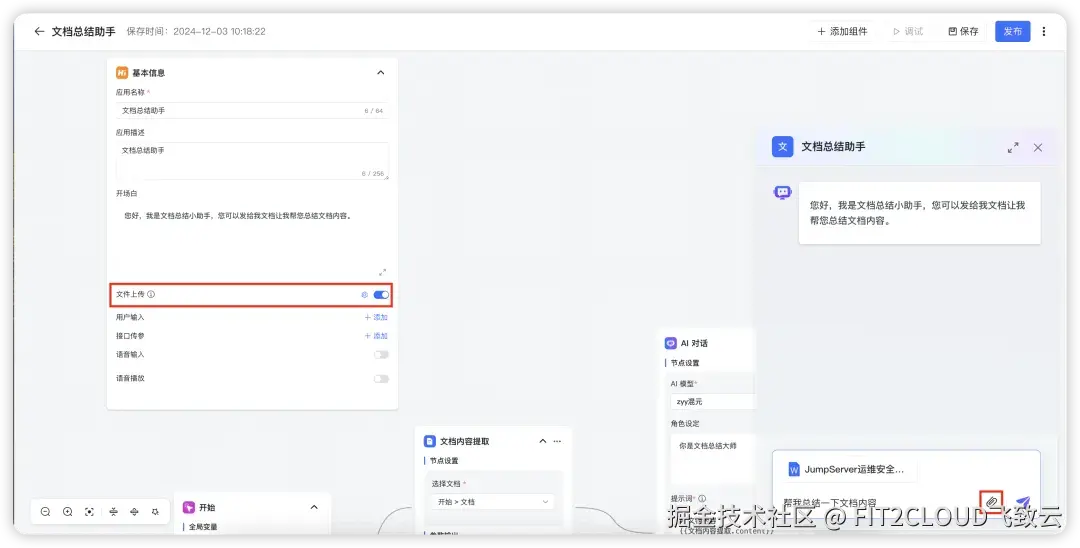Viewport: 1080px width, 548px height.
Task: Click the purple 开始 node icon
Action: pyautogui.click(x=189, y=507)
